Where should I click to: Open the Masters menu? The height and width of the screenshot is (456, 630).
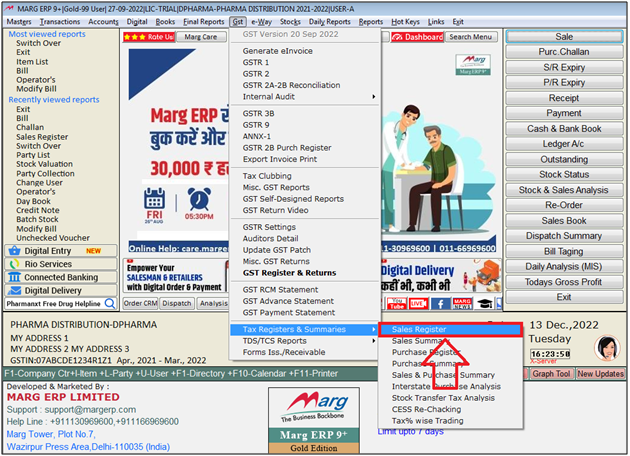pos(19,22)
